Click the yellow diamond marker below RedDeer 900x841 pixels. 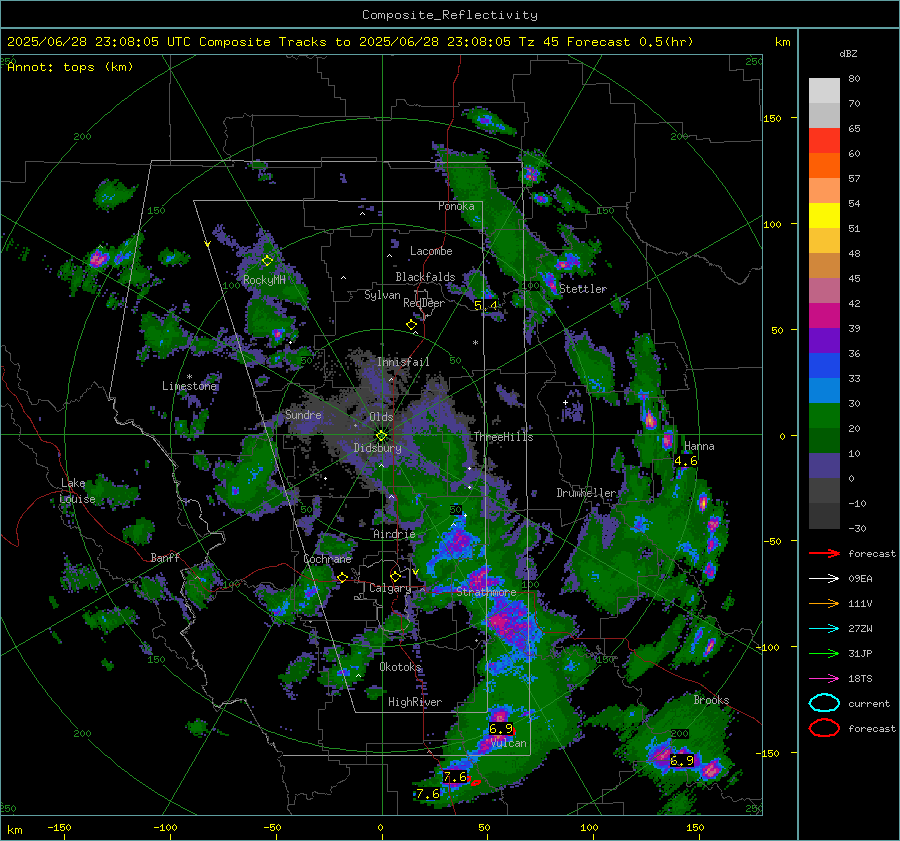(411, 325)
